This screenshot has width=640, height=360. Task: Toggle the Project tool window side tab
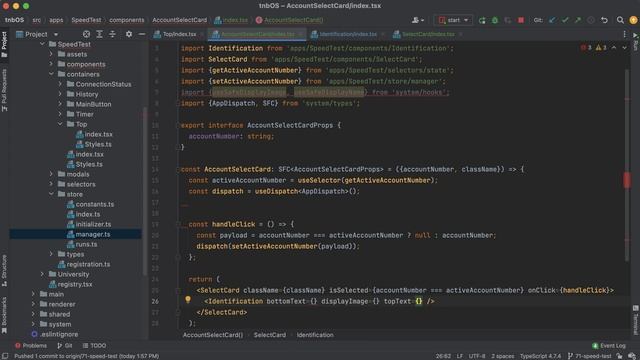tap(4, 44)
